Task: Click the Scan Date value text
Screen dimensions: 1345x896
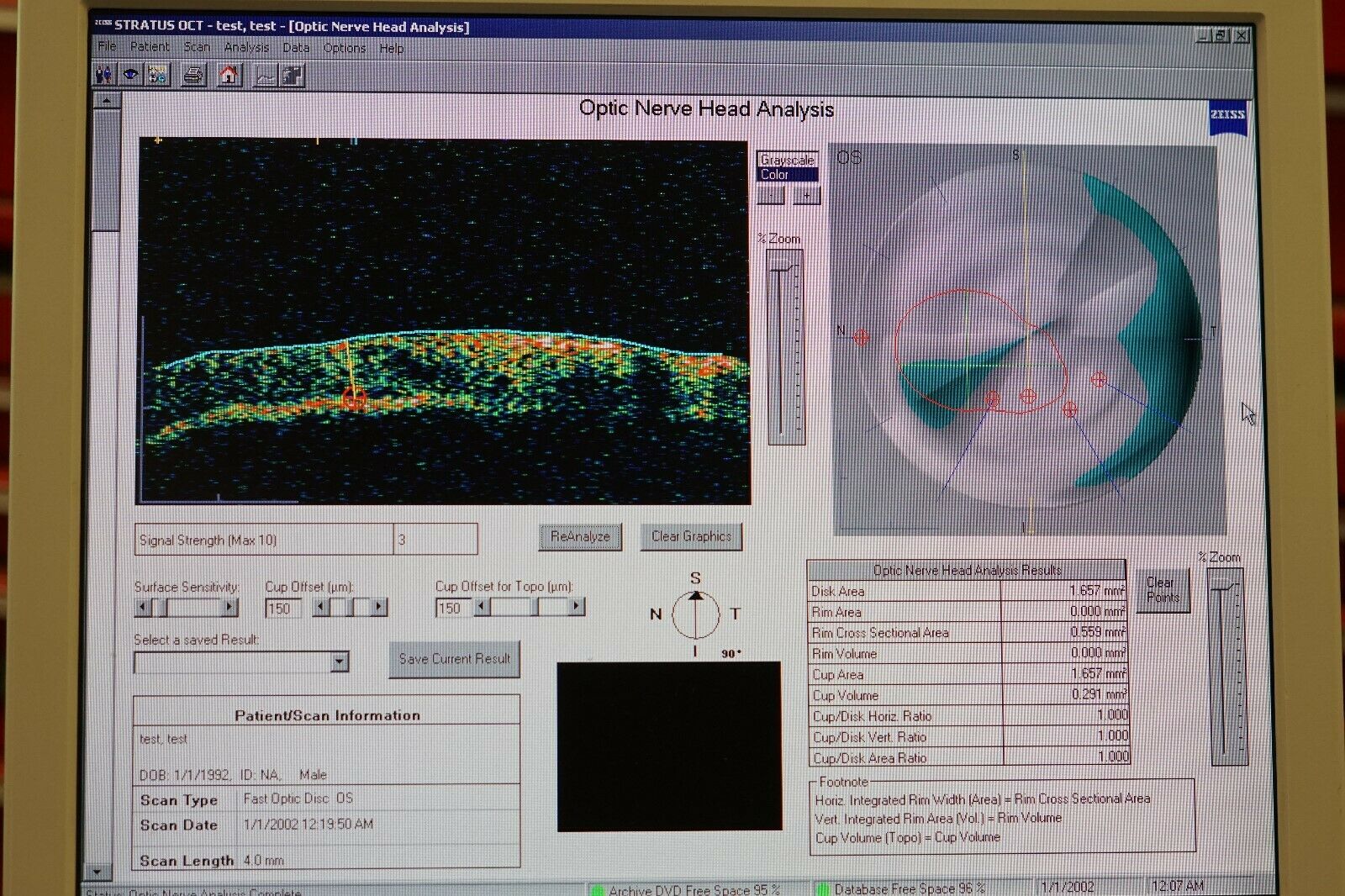Action: click(308, 825)
